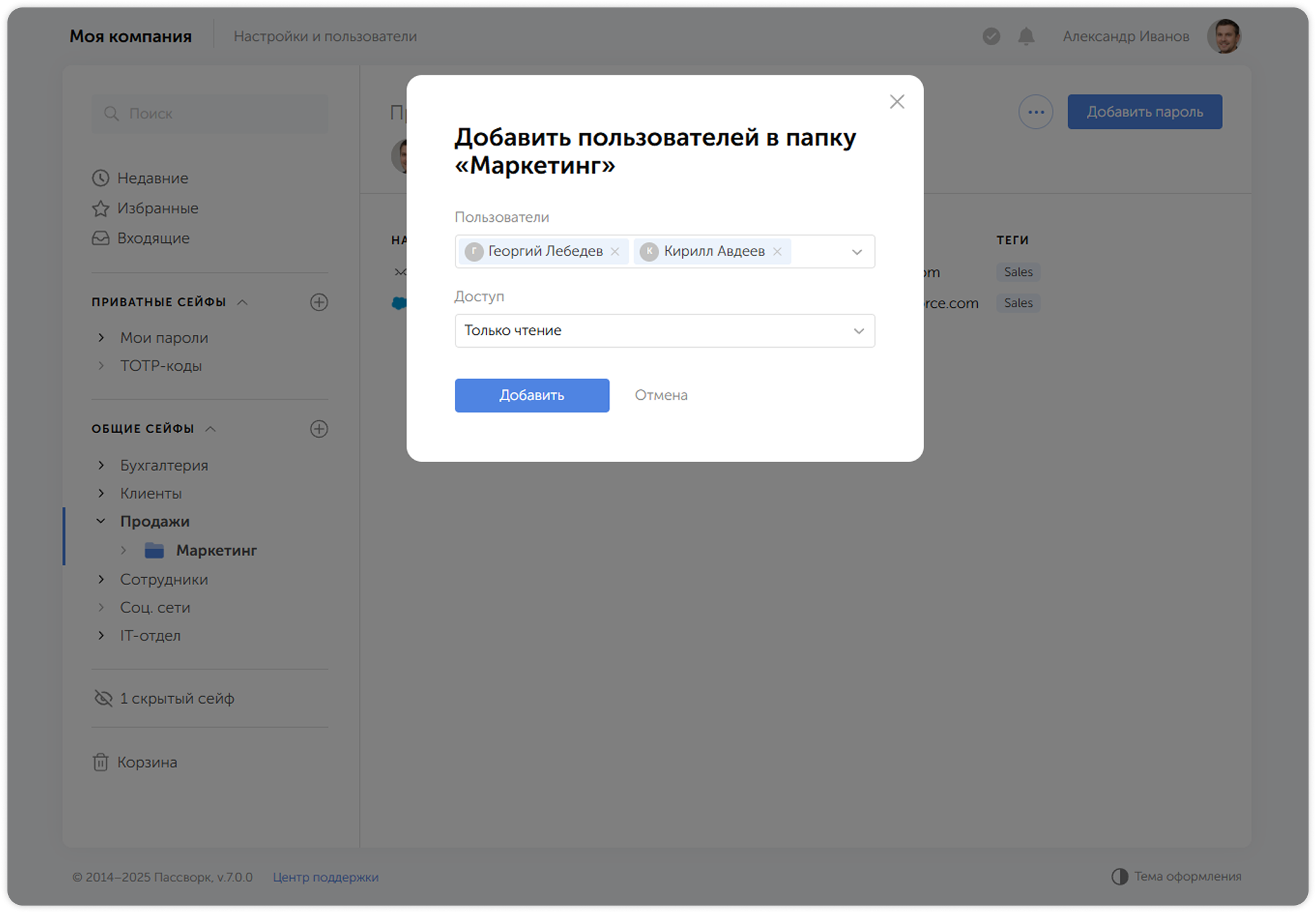Click the clock icon next to Недавние
The image size is (1316, 913).
pyautogui.click(x=100, y=179)
